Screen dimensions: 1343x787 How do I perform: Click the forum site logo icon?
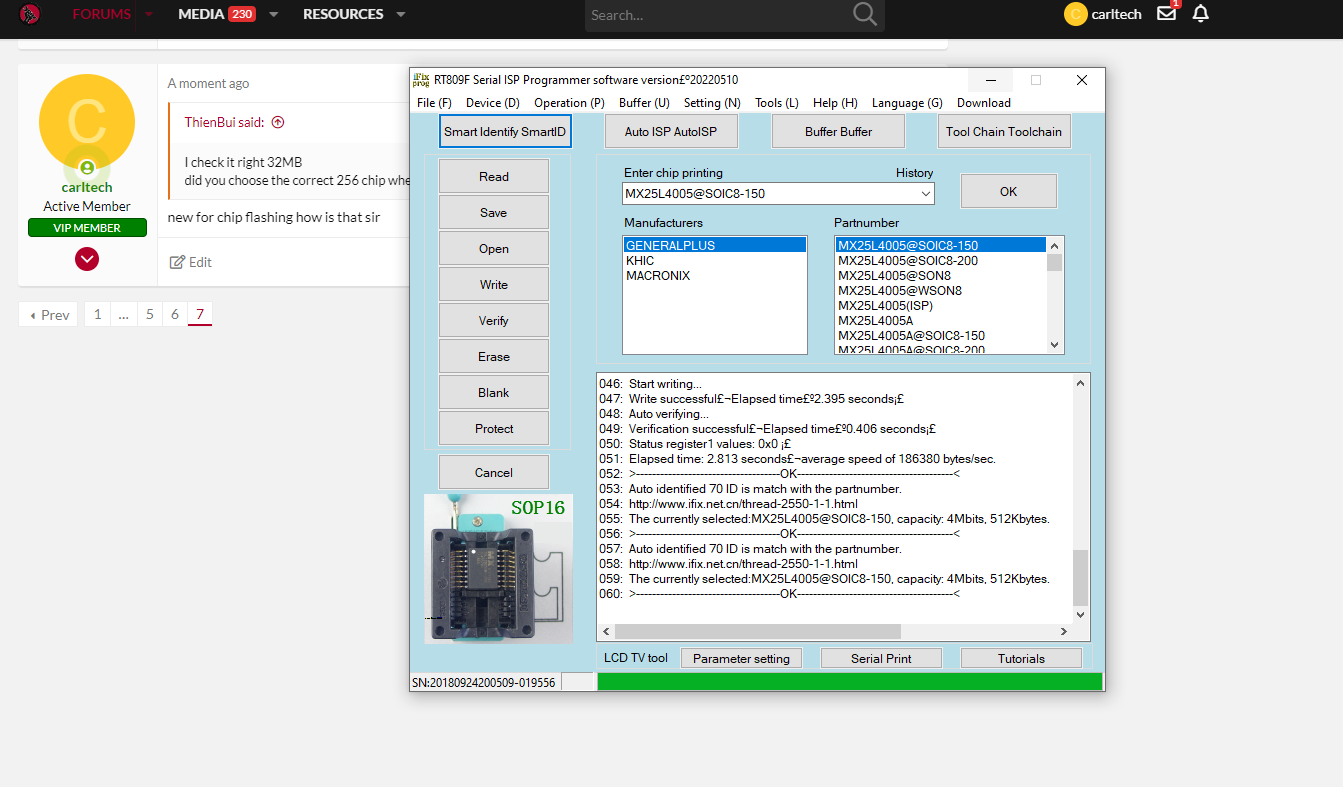(29, 14)
